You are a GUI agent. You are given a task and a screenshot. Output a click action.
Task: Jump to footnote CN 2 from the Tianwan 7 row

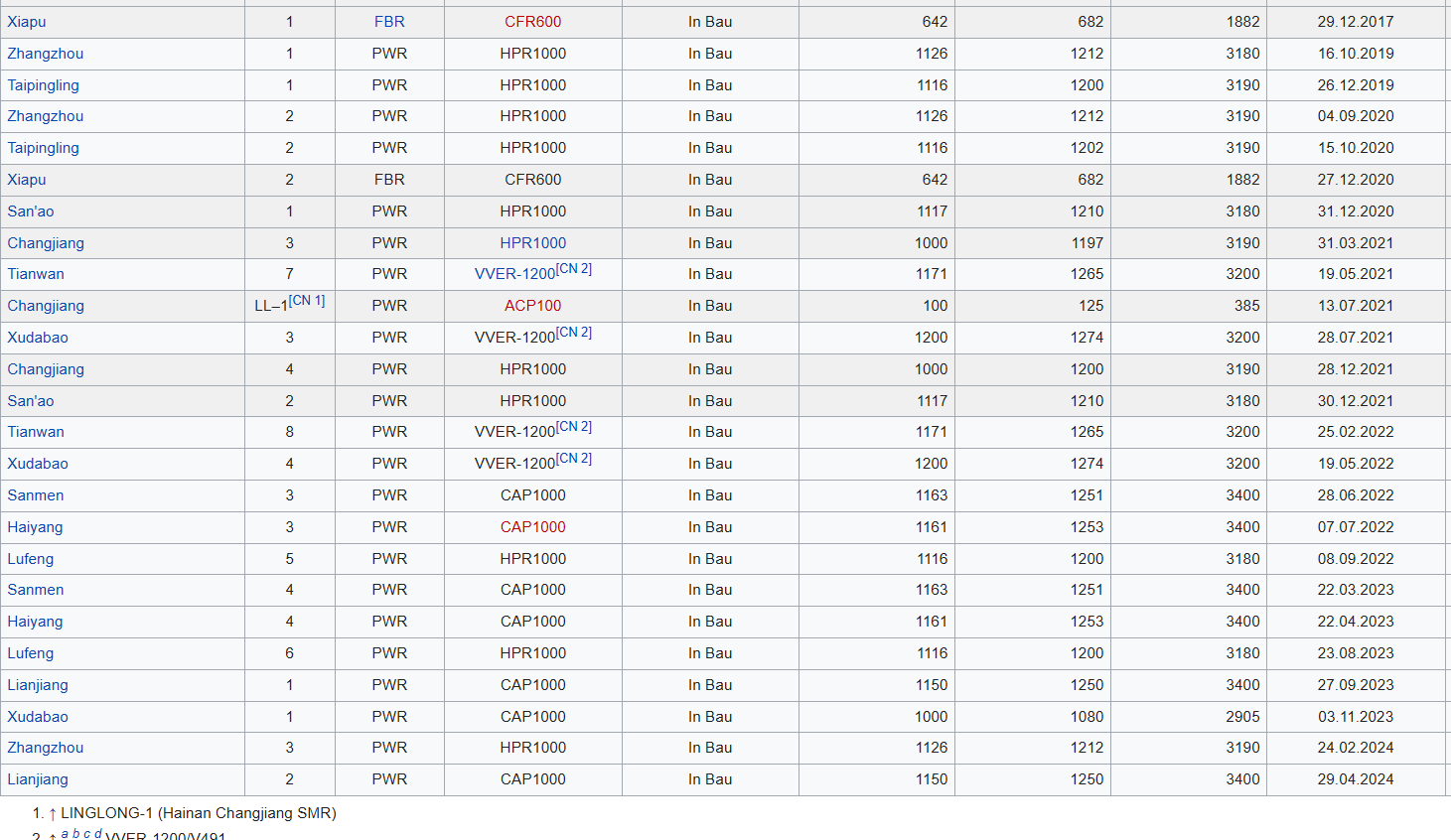coord(574,269)
